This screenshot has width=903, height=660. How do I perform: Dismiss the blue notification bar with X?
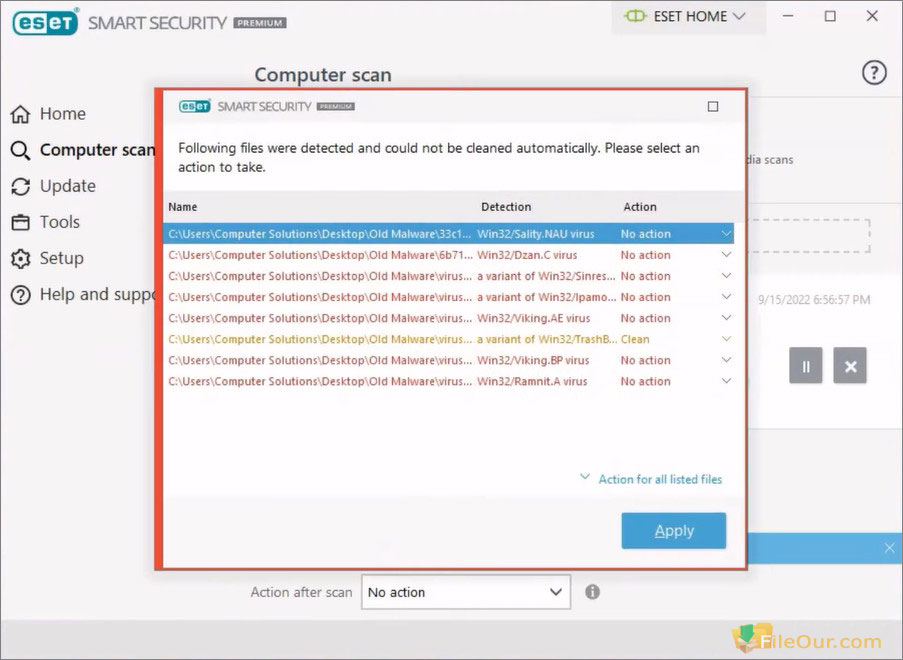pyautogui.click(x=889, y=548)
